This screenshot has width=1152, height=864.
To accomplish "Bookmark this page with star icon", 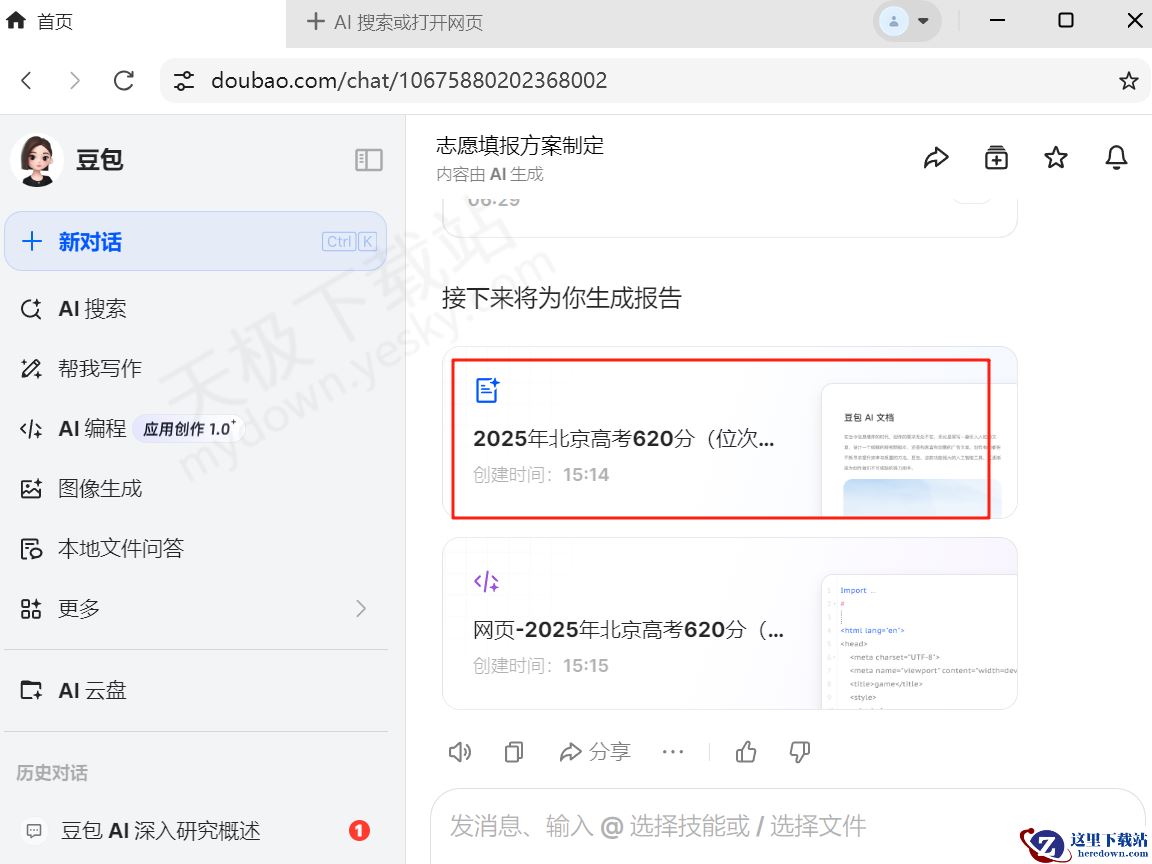I will [1128, 81].
